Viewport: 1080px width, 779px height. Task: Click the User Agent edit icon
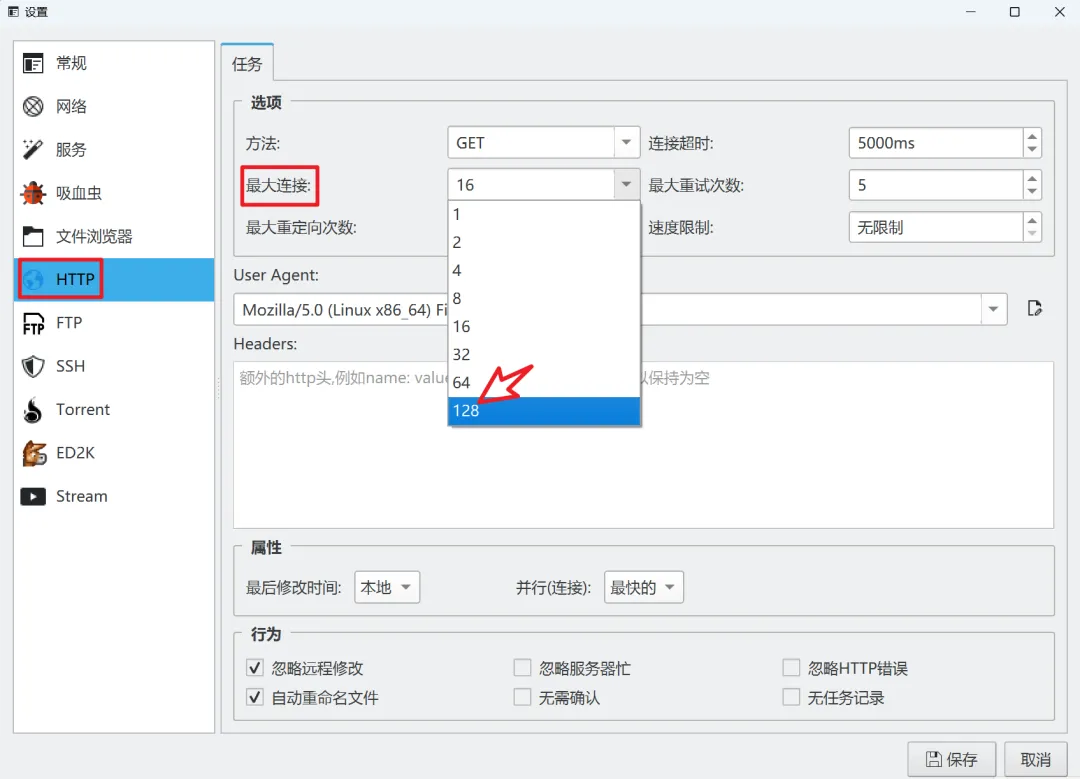pos(1034,309)
